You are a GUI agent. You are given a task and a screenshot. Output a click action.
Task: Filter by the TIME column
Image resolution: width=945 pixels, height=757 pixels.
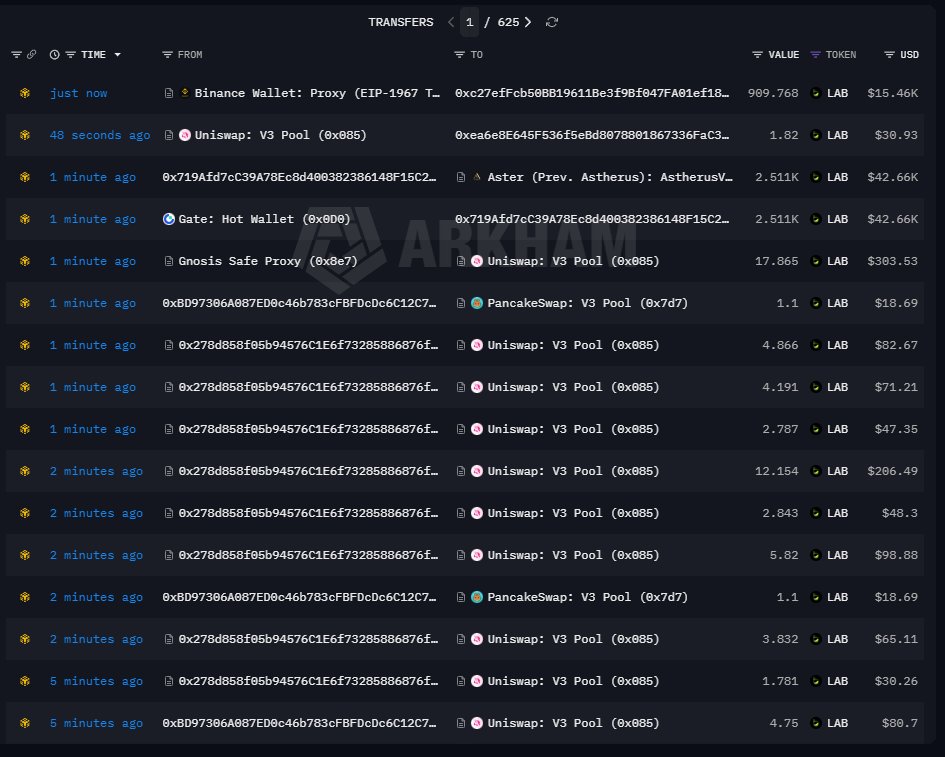pos(71,55)
